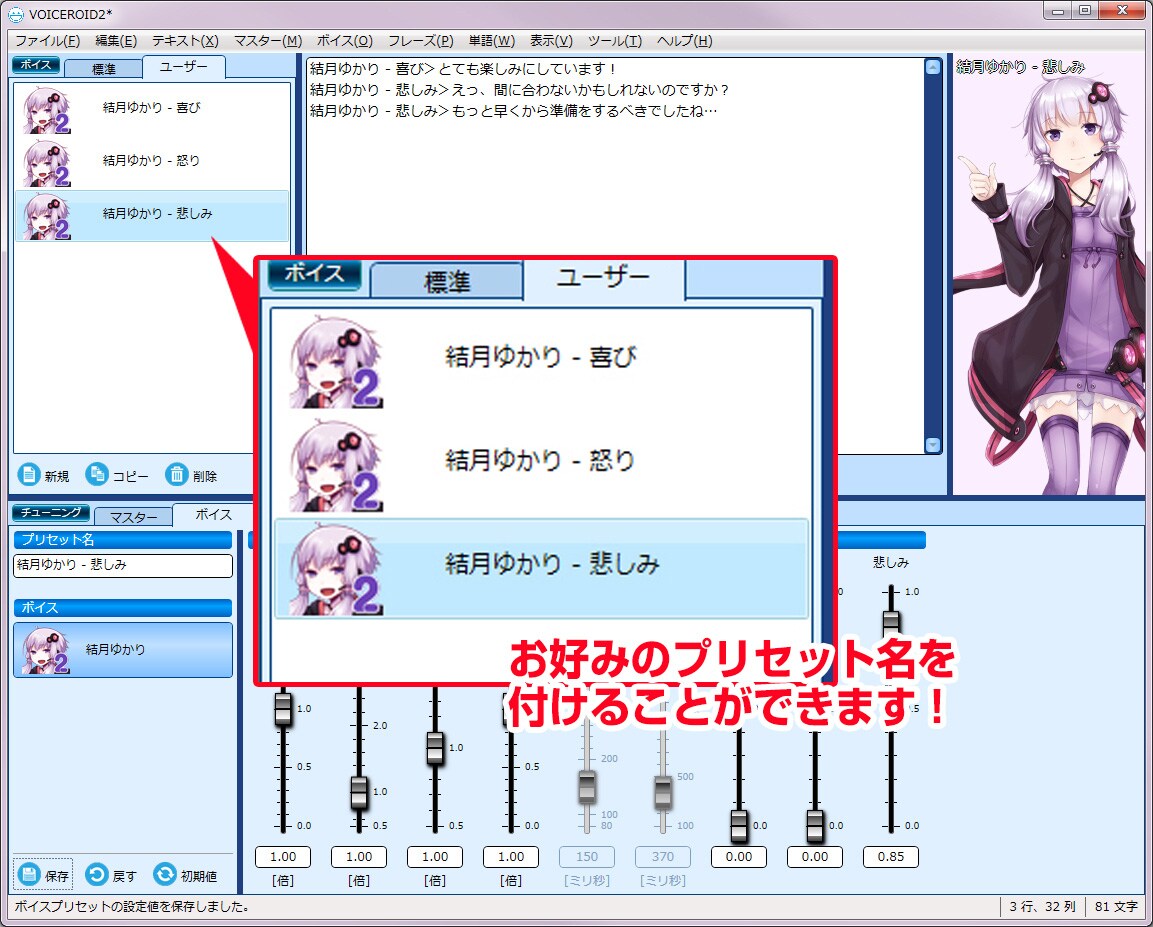
Task: Click the greyed-out 370 millisecond value box
Action: (663, 856)
